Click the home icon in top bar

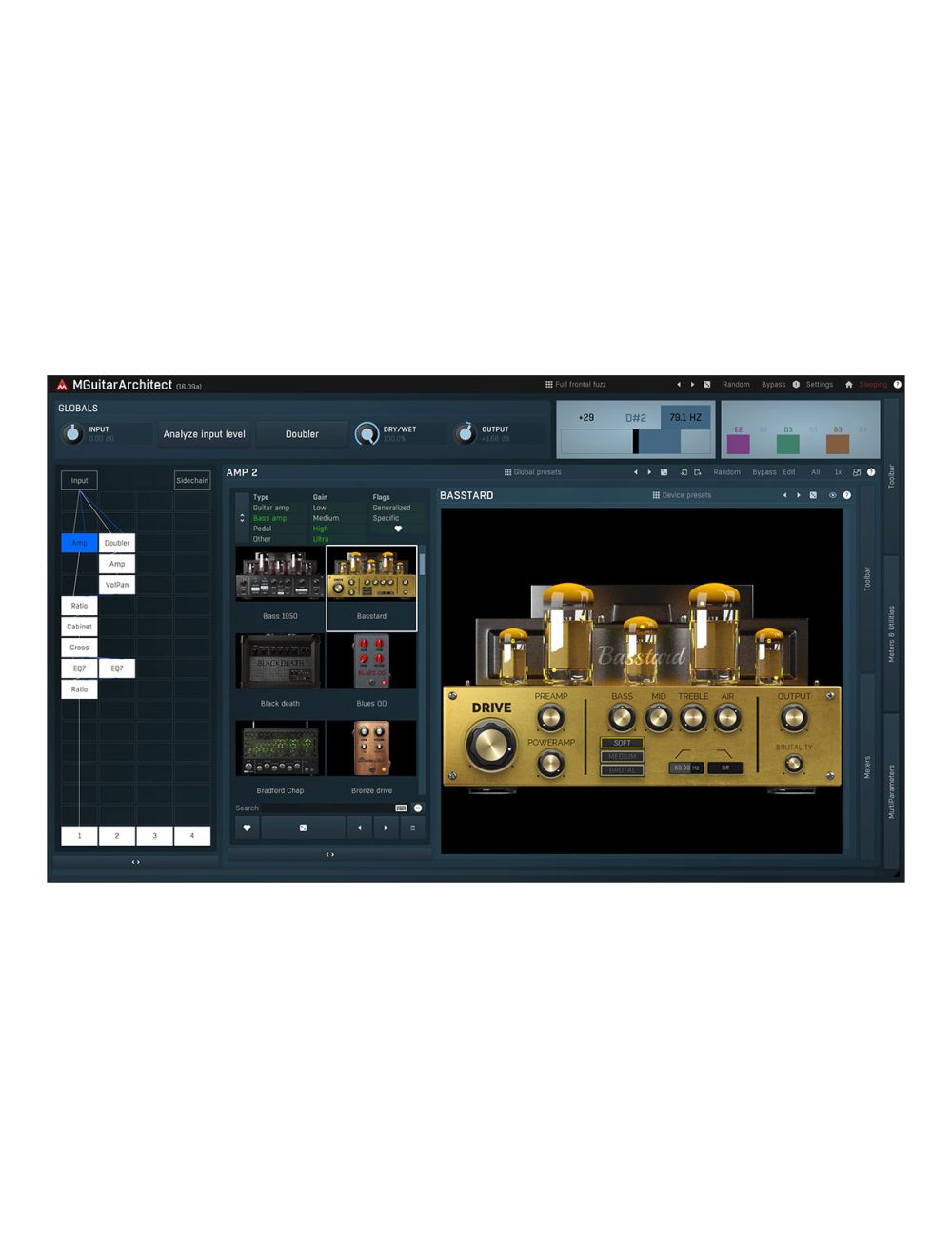tap(849, 385)
